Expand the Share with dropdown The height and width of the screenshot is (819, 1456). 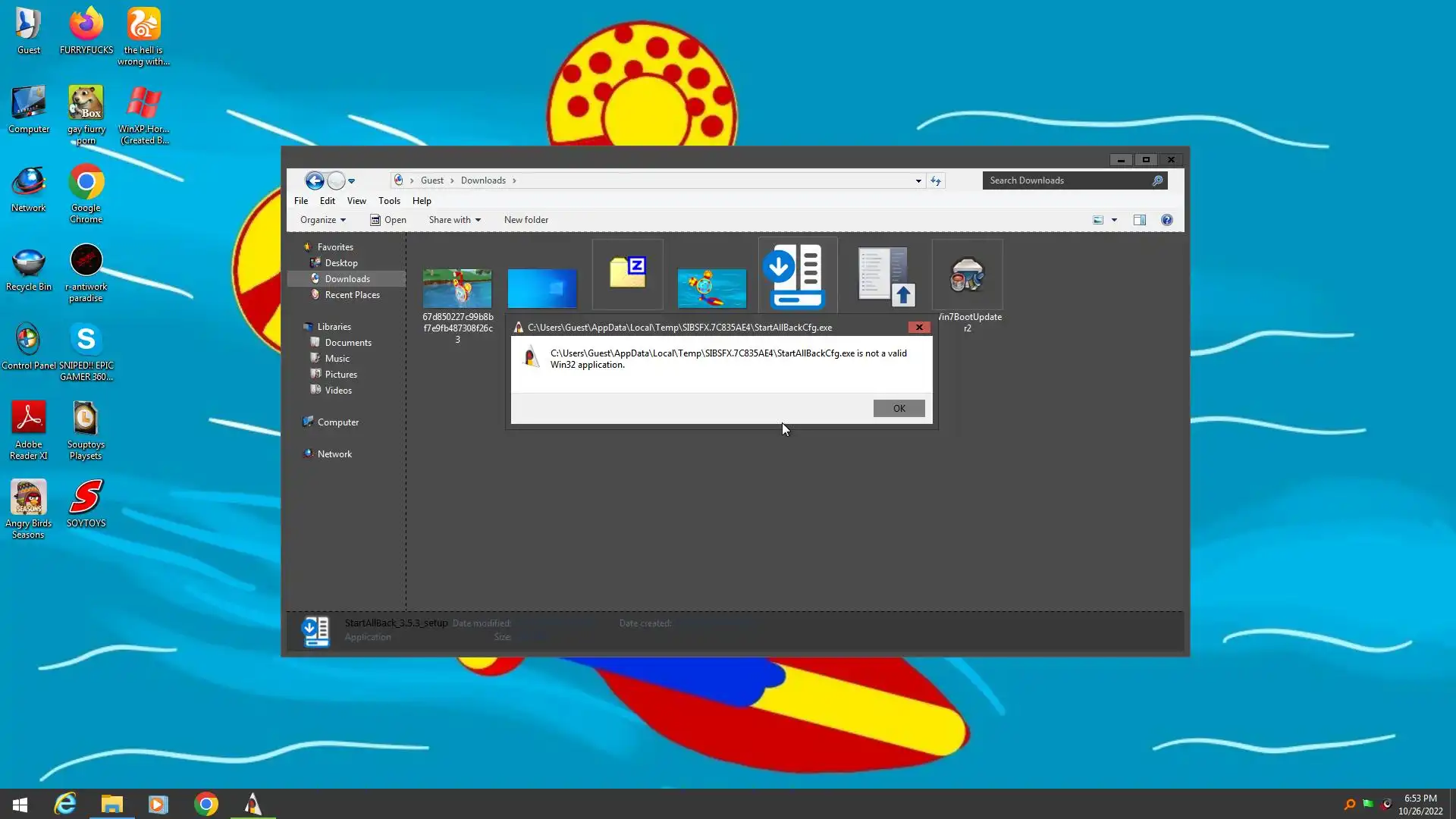(454, 220)
